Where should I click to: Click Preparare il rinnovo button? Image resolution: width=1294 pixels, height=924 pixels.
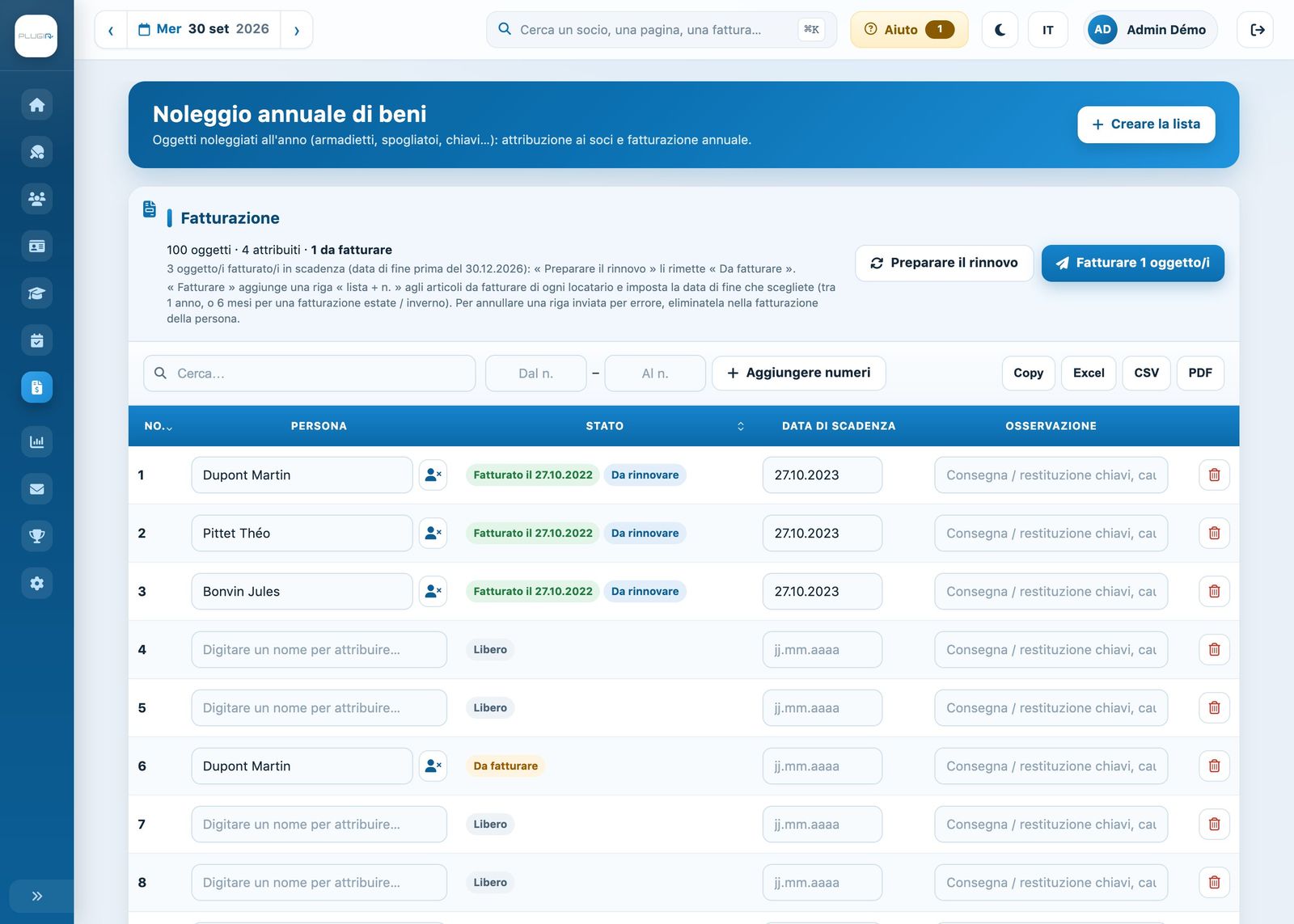[944, 263]
